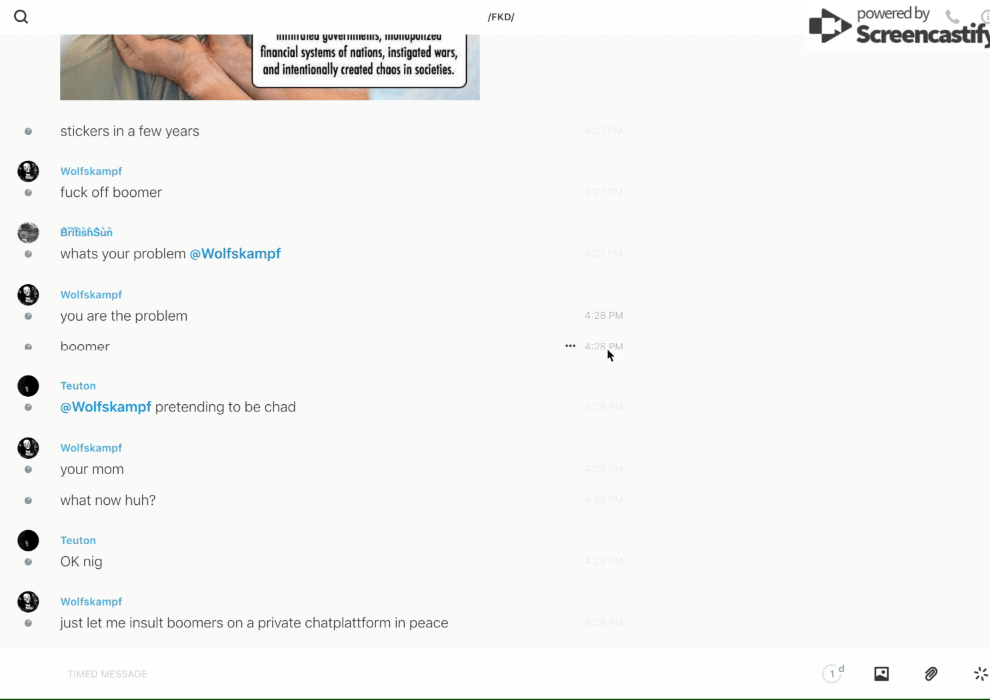The width and height of the screenshot is (990, 700).
Task: Click the @Wolfskampf mention in Teuton's message
Action: (x=105, y=407)
